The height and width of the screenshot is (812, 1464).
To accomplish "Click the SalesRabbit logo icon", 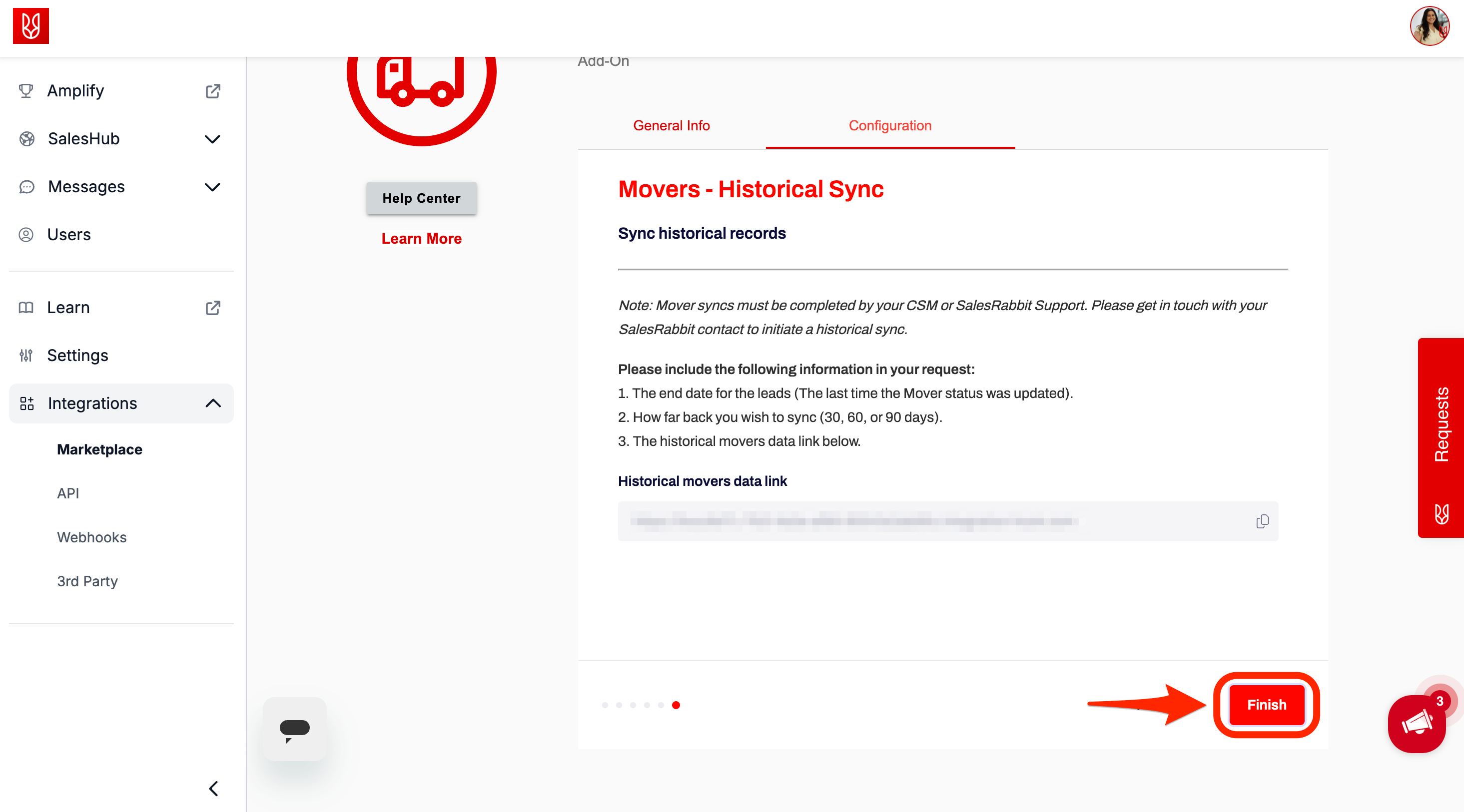I will tap(30, 25).
